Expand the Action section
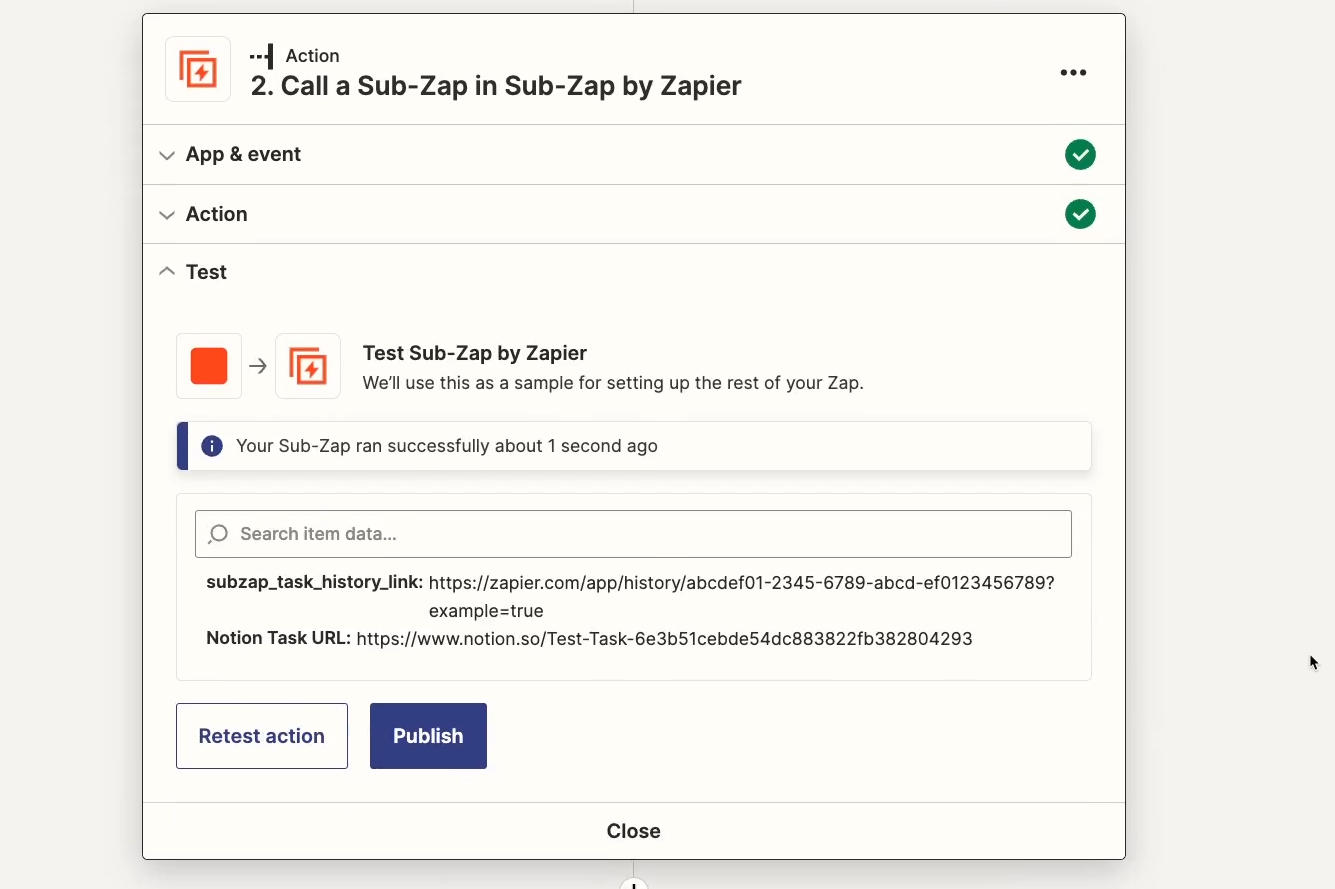 (634, 214)
